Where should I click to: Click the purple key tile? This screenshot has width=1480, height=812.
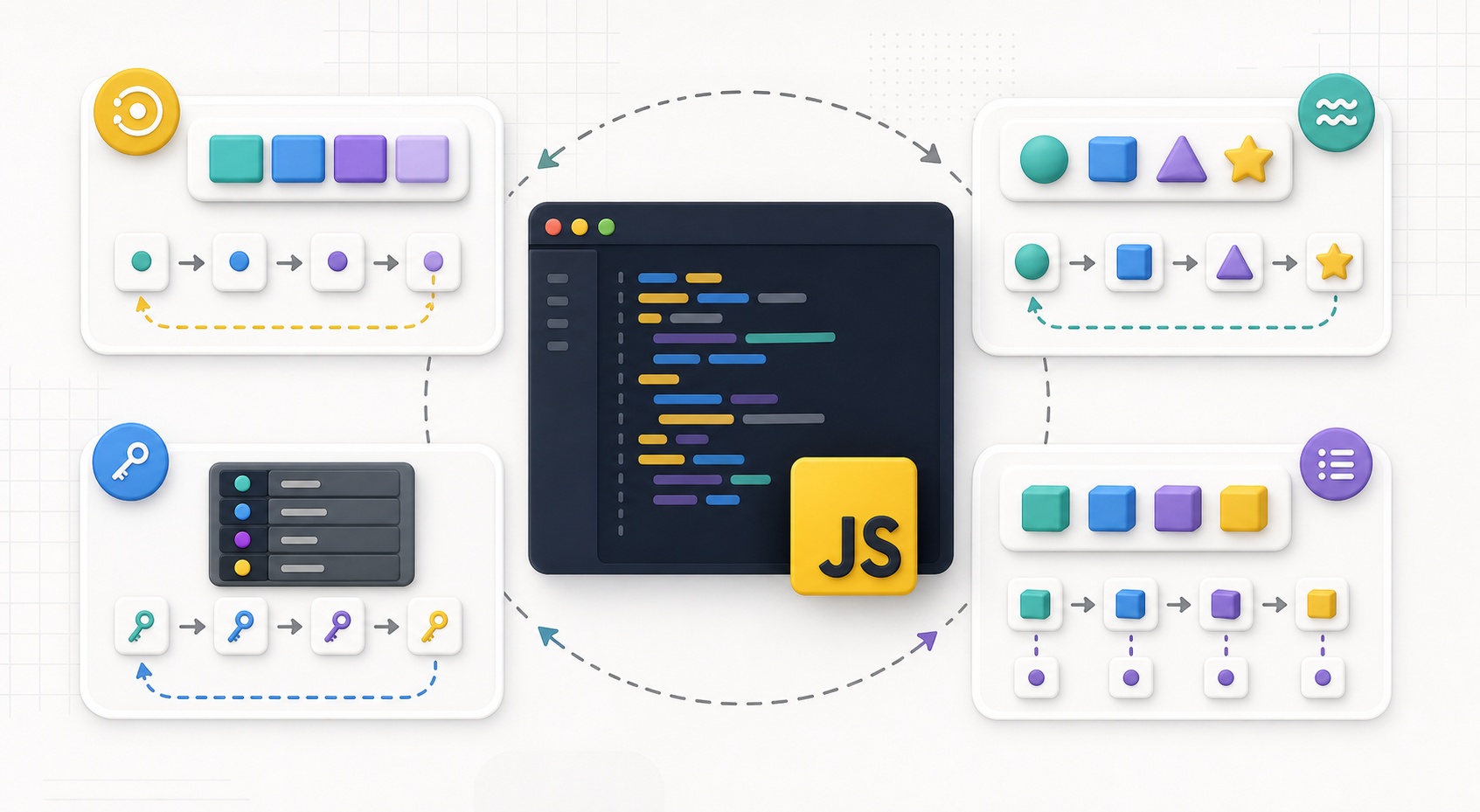point(337,626)
